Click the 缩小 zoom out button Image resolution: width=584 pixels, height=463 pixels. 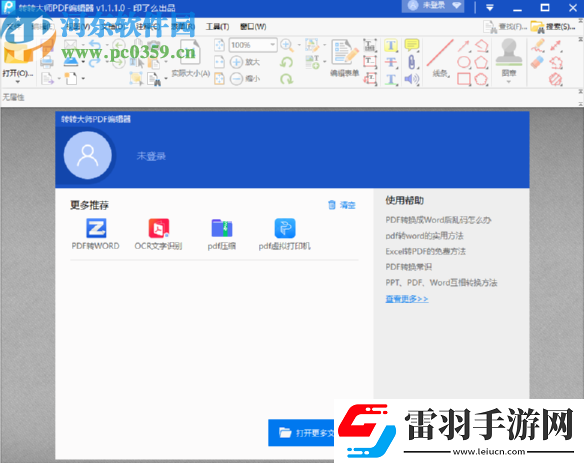pyautogui.click(x=245, y=79)
